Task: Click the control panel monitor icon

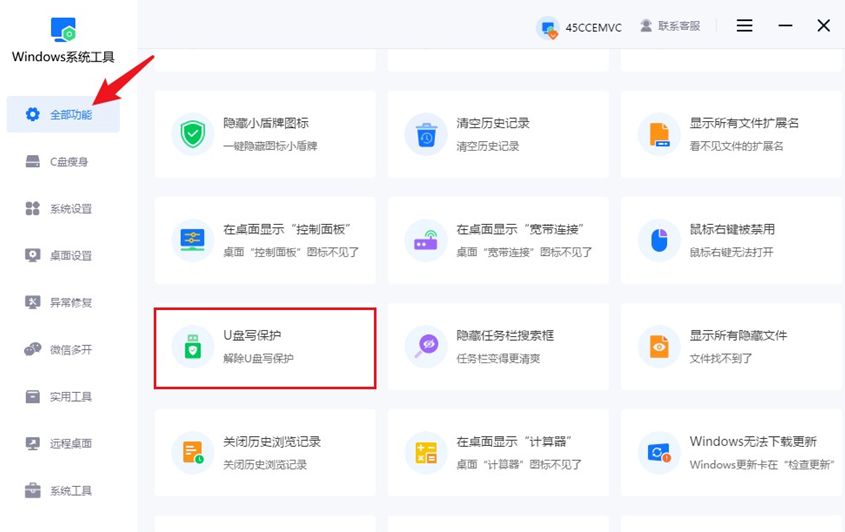Action: [x=193, y=240]
